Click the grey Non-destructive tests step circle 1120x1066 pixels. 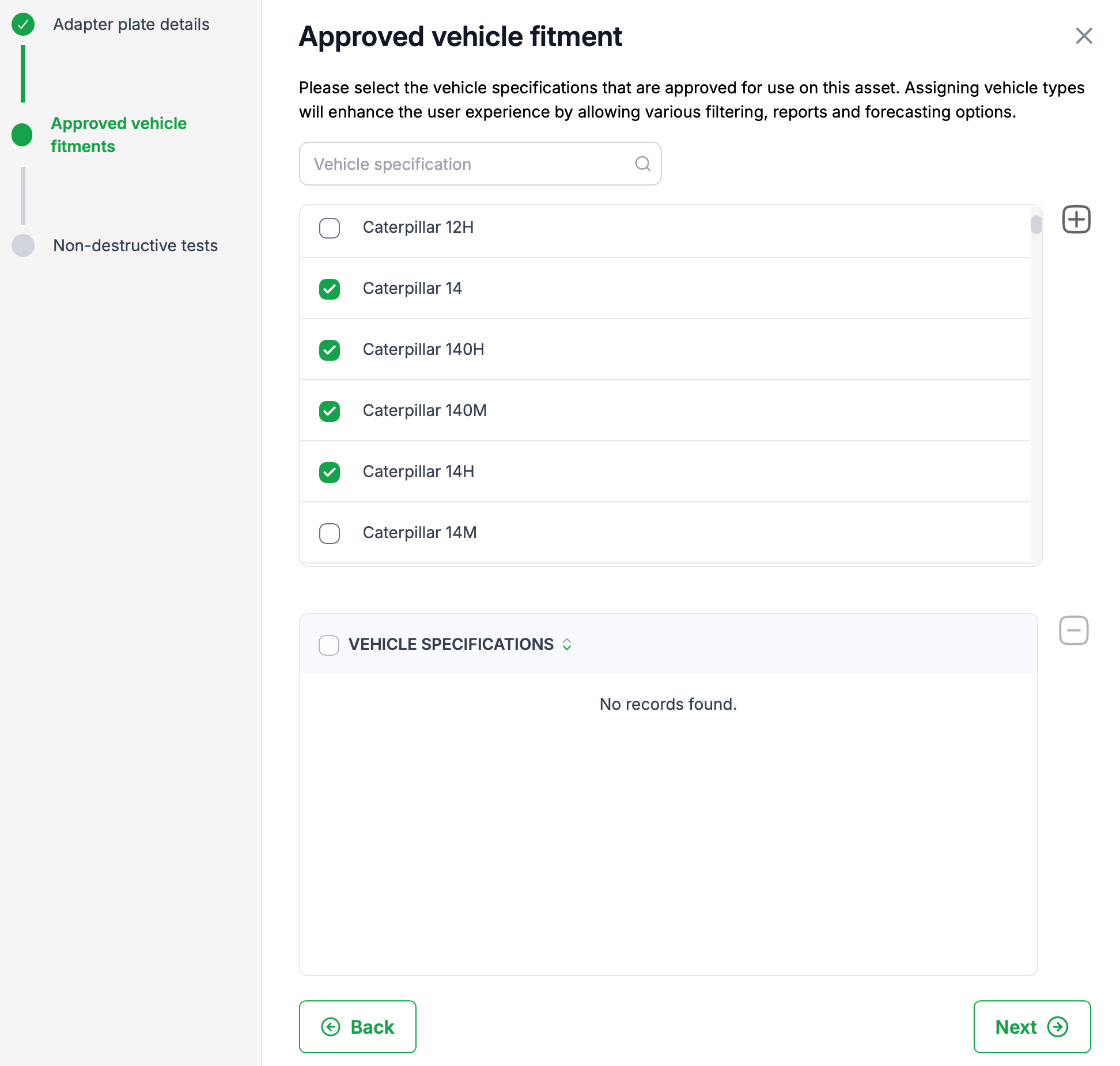[23, 245]
